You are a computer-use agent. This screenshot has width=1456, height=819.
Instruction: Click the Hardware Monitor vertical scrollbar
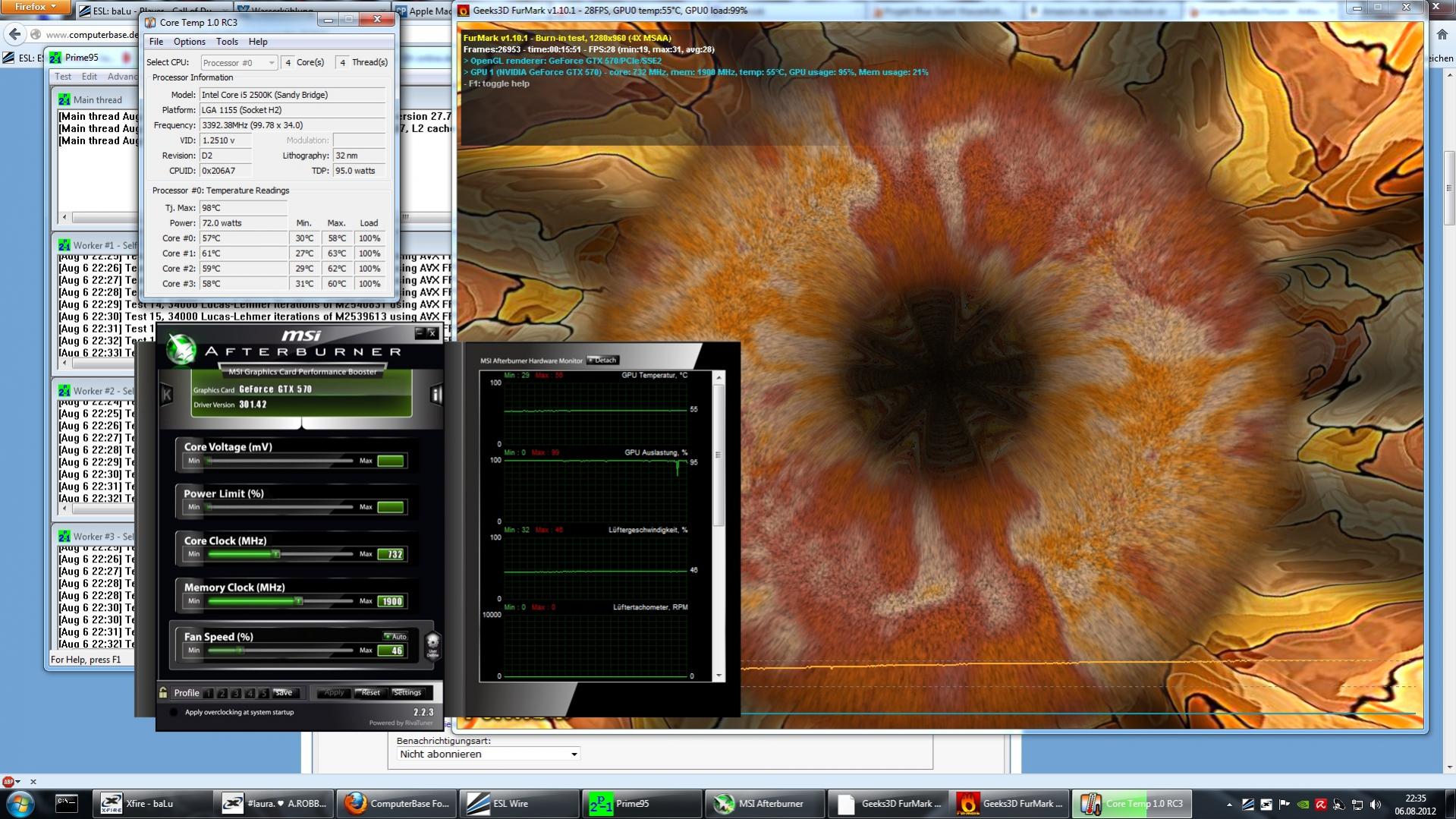pyautogui.click(x=719, y=525)
